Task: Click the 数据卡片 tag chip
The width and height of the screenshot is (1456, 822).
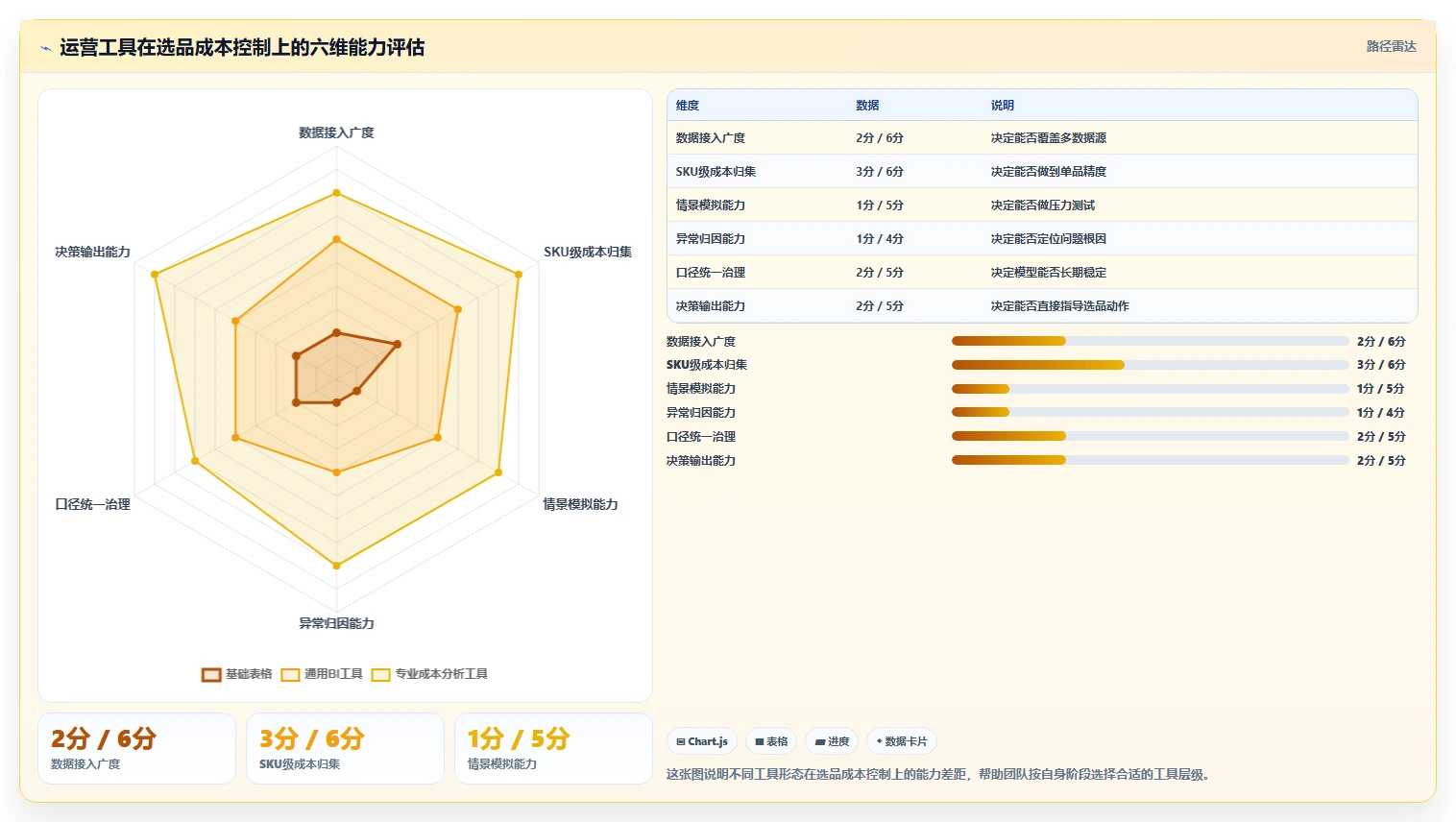Action: 902,741
